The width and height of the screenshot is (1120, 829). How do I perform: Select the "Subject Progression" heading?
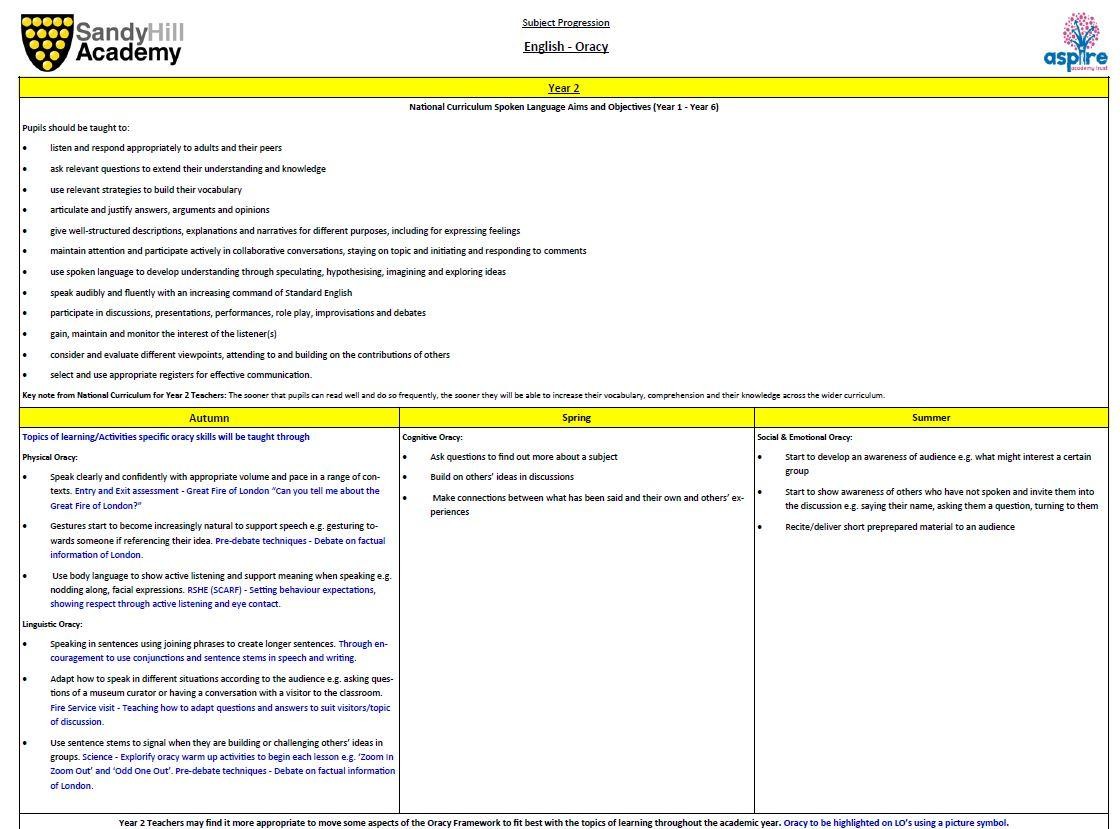click(566, 23)
